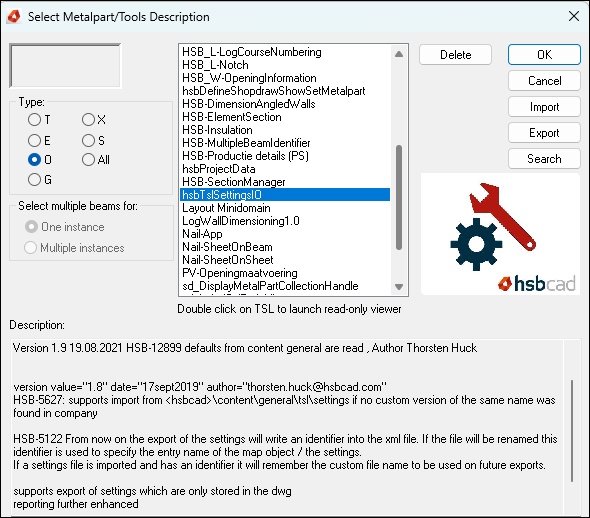Screen dimensions: 590x518
Task: Select highlighted hsbTslSettingsIO entry
Action: (285, 195)
